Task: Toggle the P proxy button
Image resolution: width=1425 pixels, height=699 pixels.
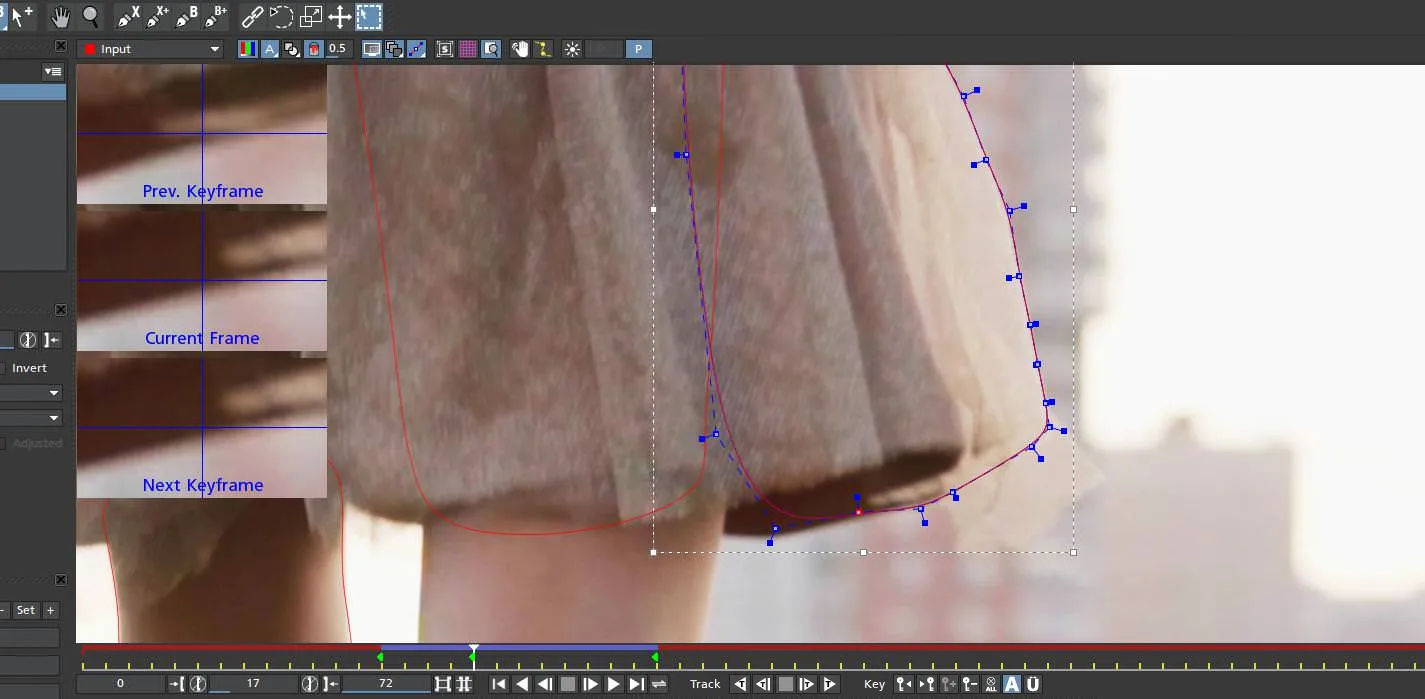Action: (639, 49)
